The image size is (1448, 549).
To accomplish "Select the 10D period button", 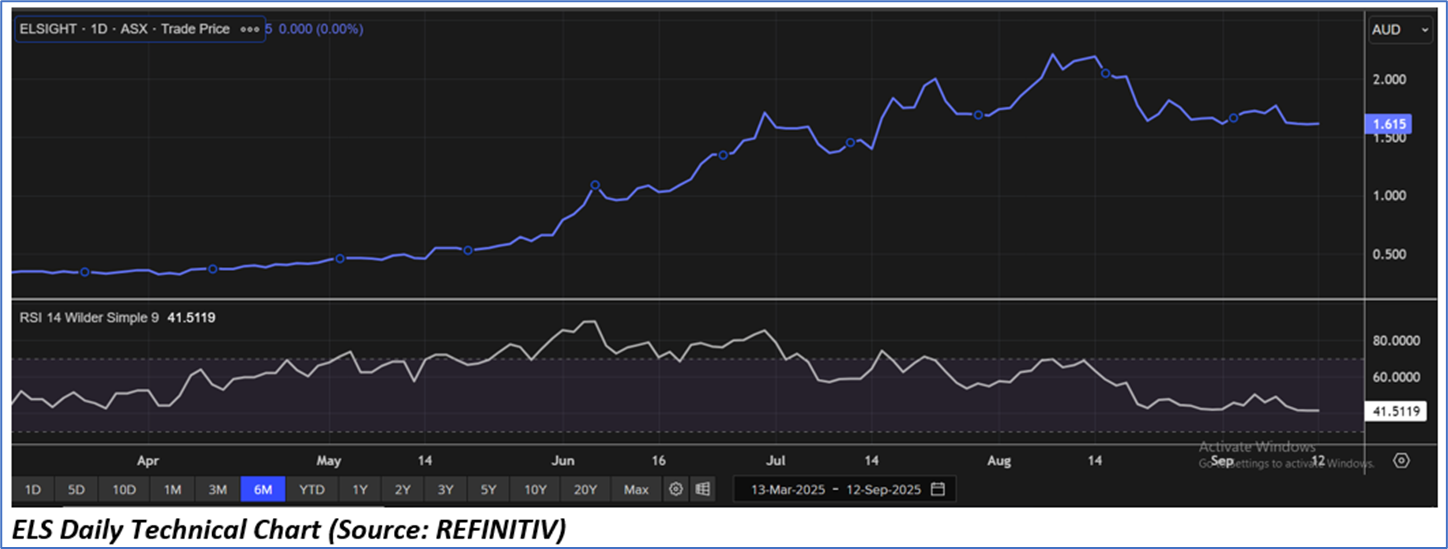I will tap(124, 489).
